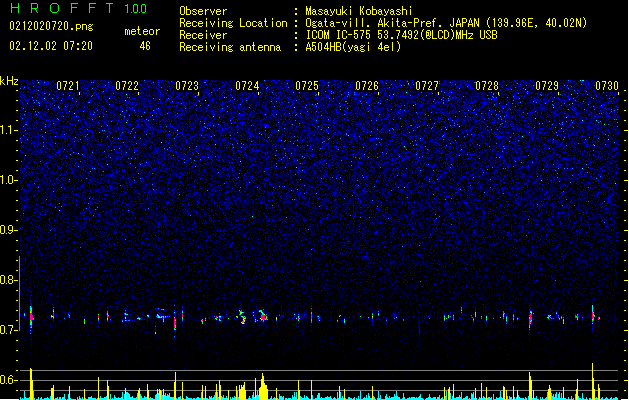Click the 0.6 kHz frequency axis label
This screenshot has height=400, width=629.
pos(8,380)
